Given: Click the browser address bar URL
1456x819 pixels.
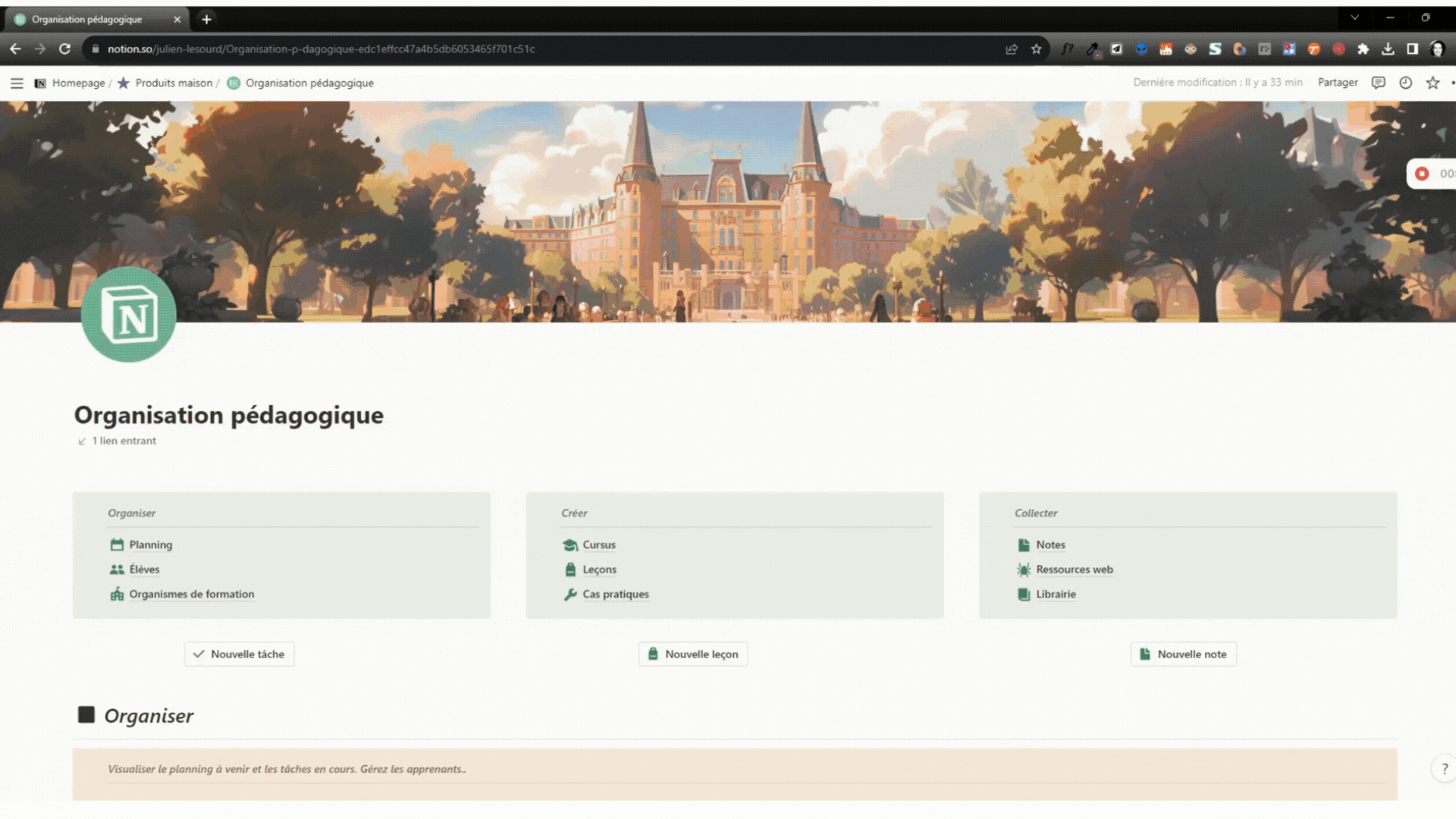Looking at the screenshot, I should click(x=321, y=49).
